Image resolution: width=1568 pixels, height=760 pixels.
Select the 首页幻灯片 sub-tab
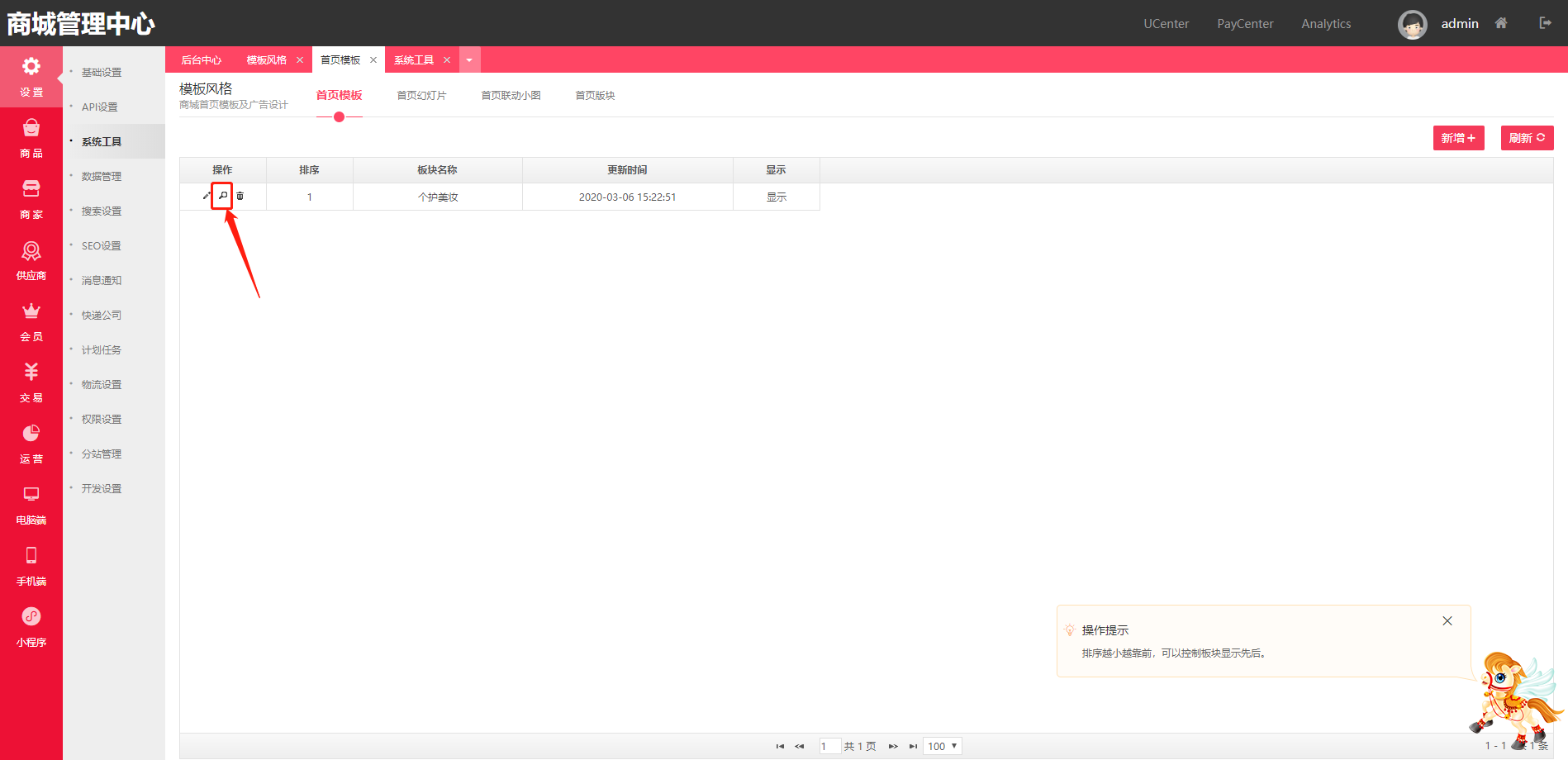click(x=422, y=95)
